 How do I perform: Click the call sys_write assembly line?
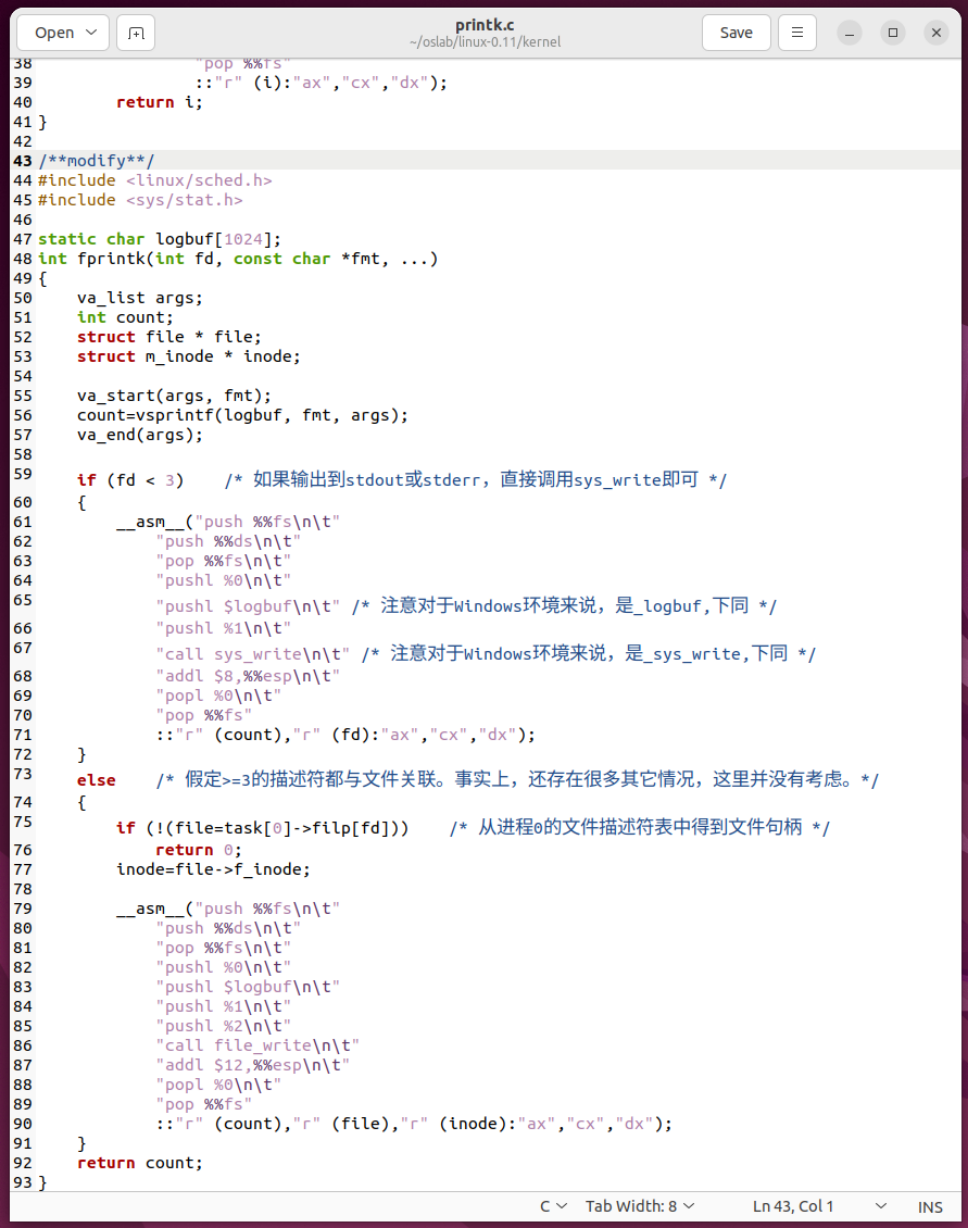click(x=253, y=654)
